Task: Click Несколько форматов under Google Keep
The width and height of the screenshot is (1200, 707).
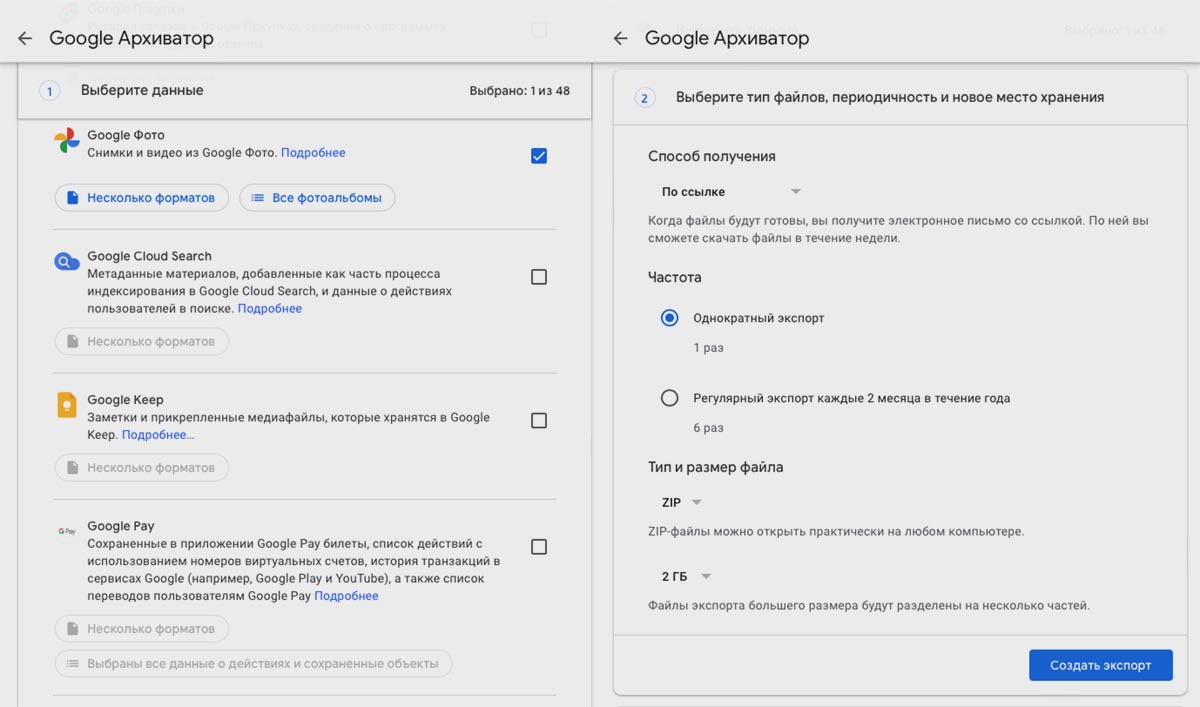Action: click(141, 467)
